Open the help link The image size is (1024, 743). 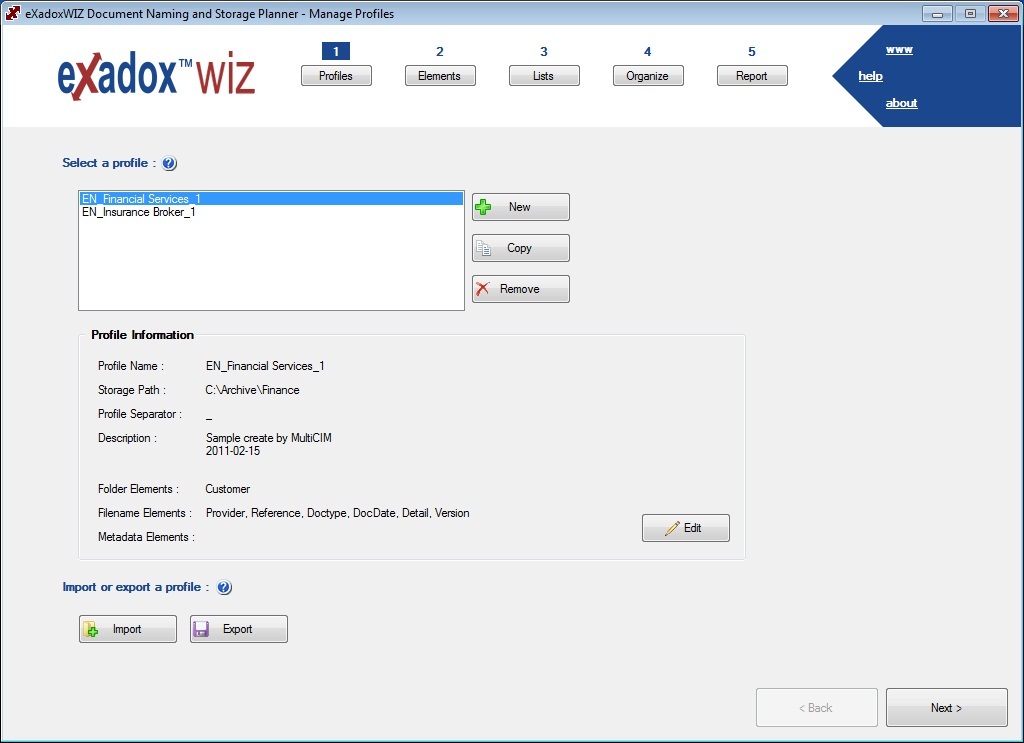click(870, 76)
